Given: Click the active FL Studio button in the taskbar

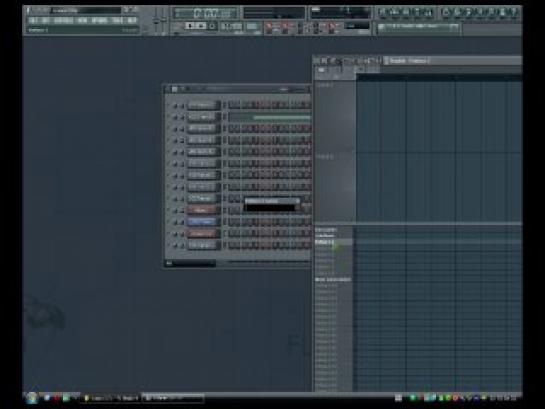Looking at the screenshot, I should tap(173, 398).
